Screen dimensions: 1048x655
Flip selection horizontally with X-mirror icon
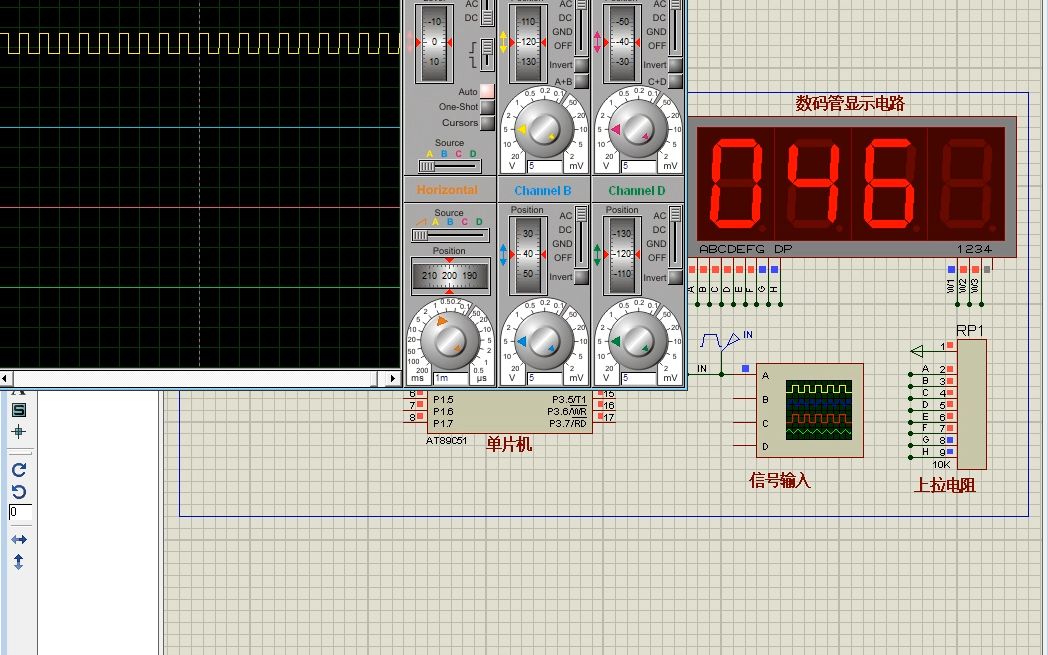(19, 539)
